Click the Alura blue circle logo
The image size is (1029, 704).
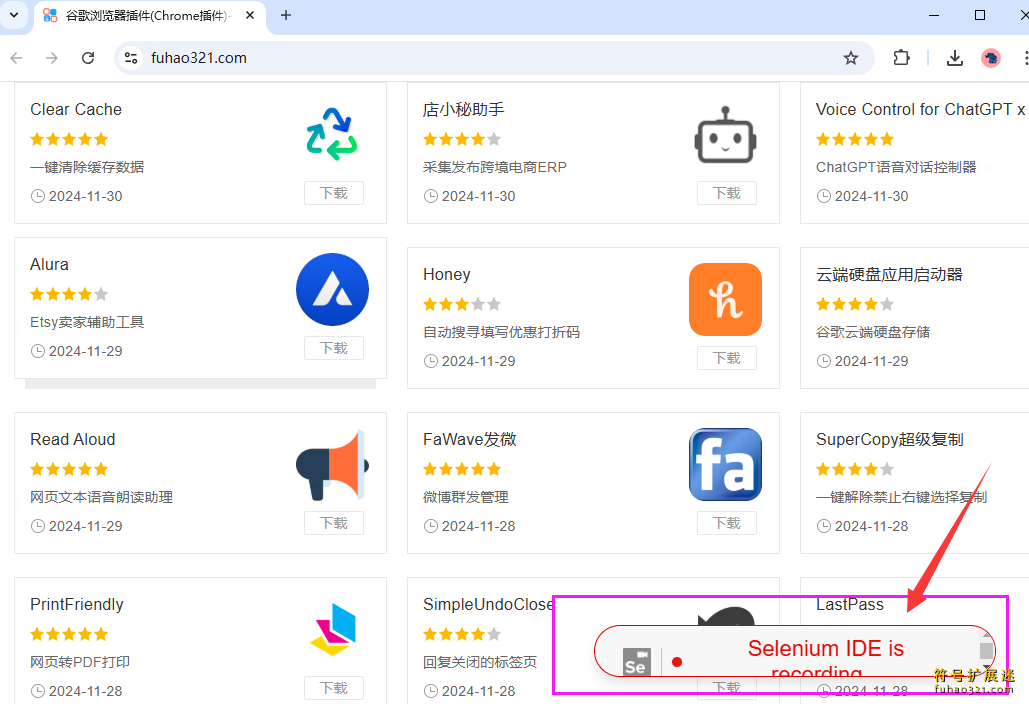(332, 289)
